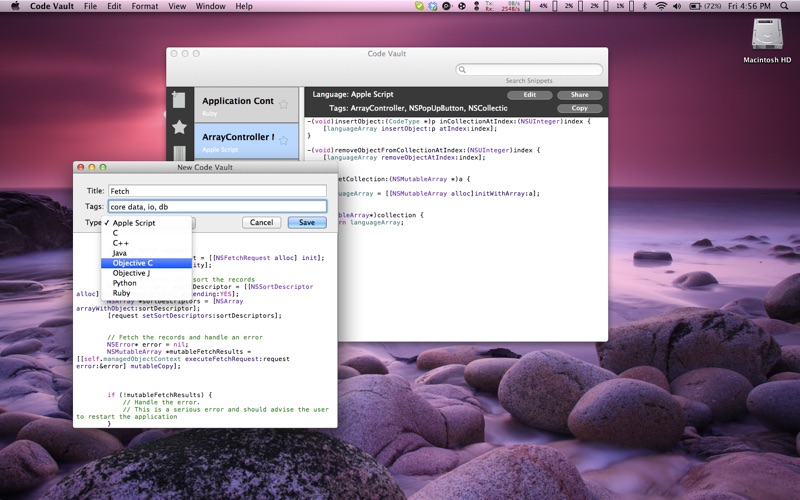Click the Share button in the snippet header
The height and width of the screenshot is (500, 800).
pyautogui.click(x=580, y=95)
